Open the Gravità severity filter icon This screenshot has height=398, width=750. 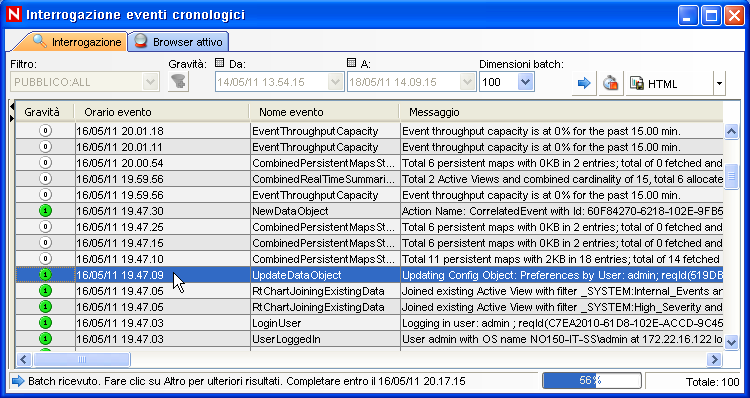(179, 82)
